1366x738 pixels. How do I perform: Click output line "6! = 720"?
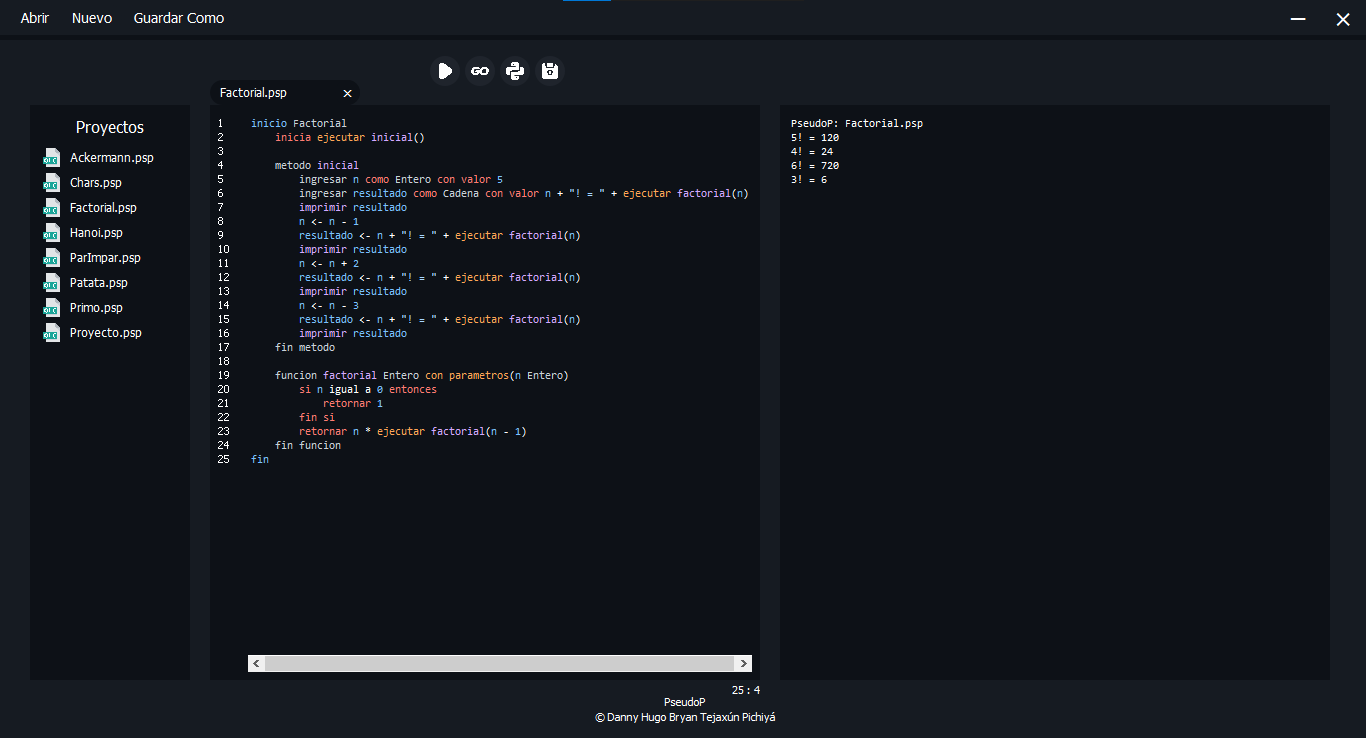815,165
